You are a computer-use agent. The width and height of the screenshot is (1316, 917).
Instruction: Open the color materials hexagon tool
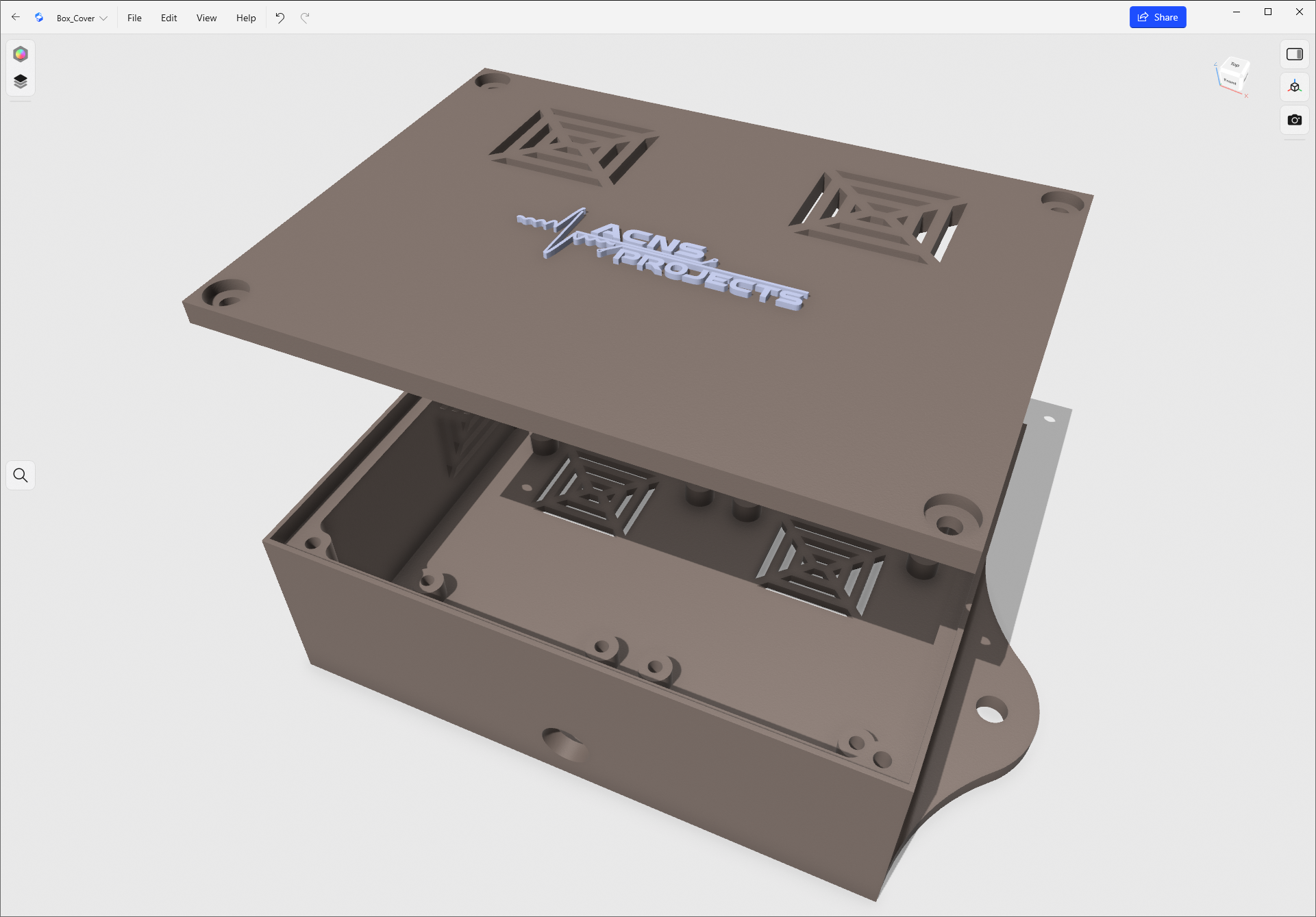(21, 54)
